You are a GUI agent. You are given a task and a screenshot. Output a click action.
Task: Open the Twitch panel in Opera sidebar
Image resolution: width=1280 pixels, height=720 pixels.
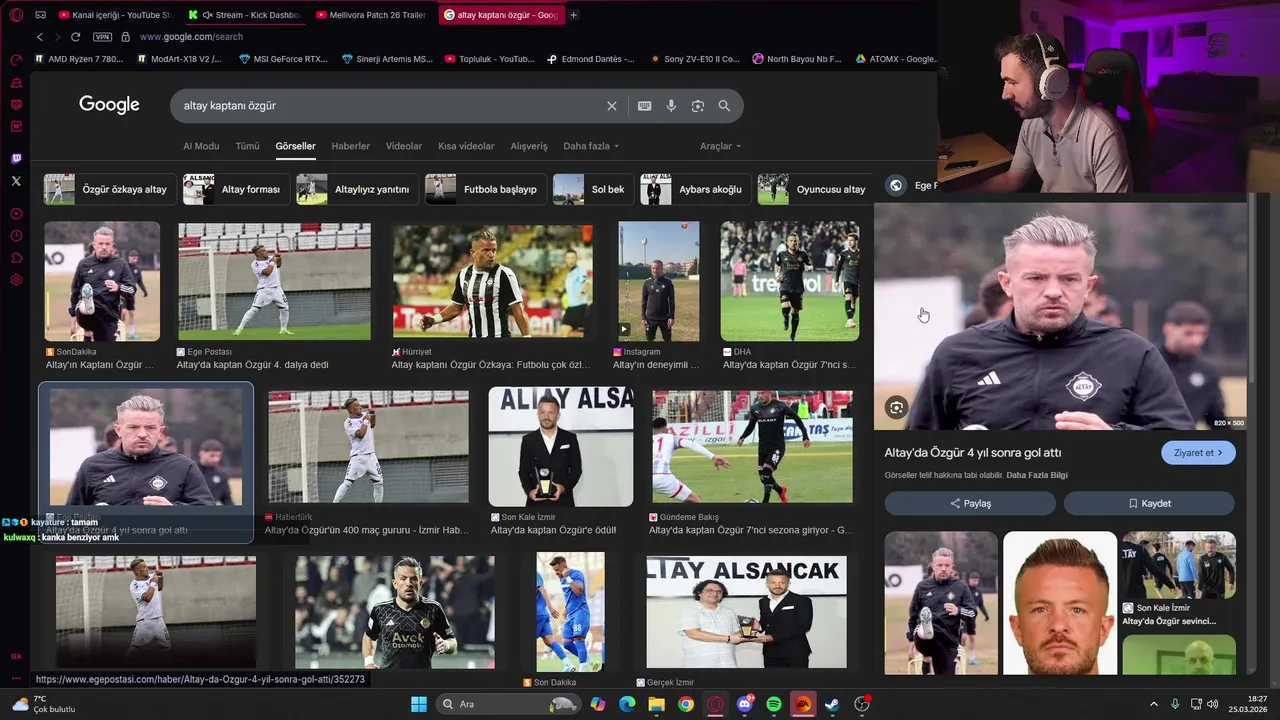[16, 159]
